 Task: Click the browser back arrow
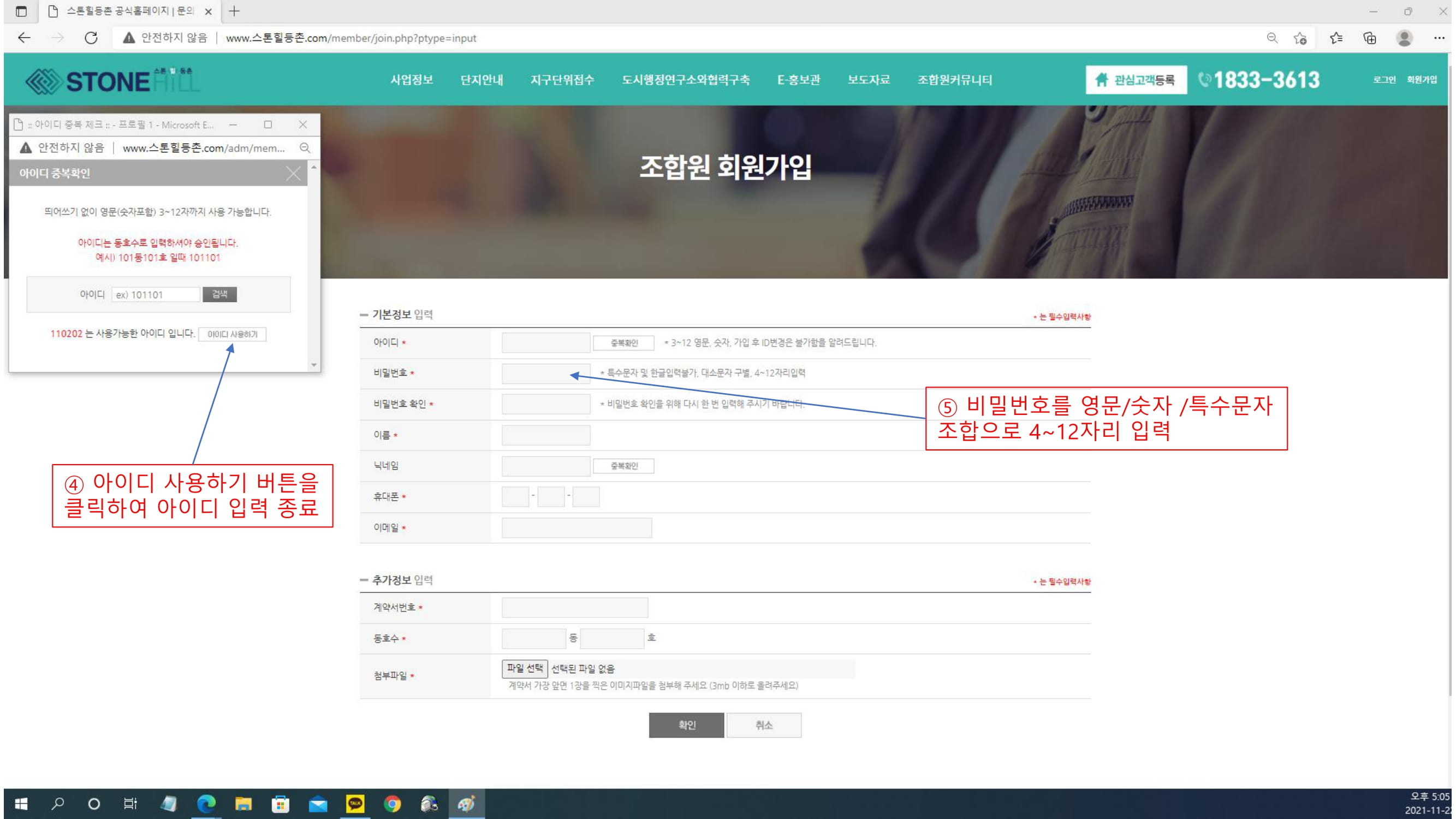coord(23,38)
